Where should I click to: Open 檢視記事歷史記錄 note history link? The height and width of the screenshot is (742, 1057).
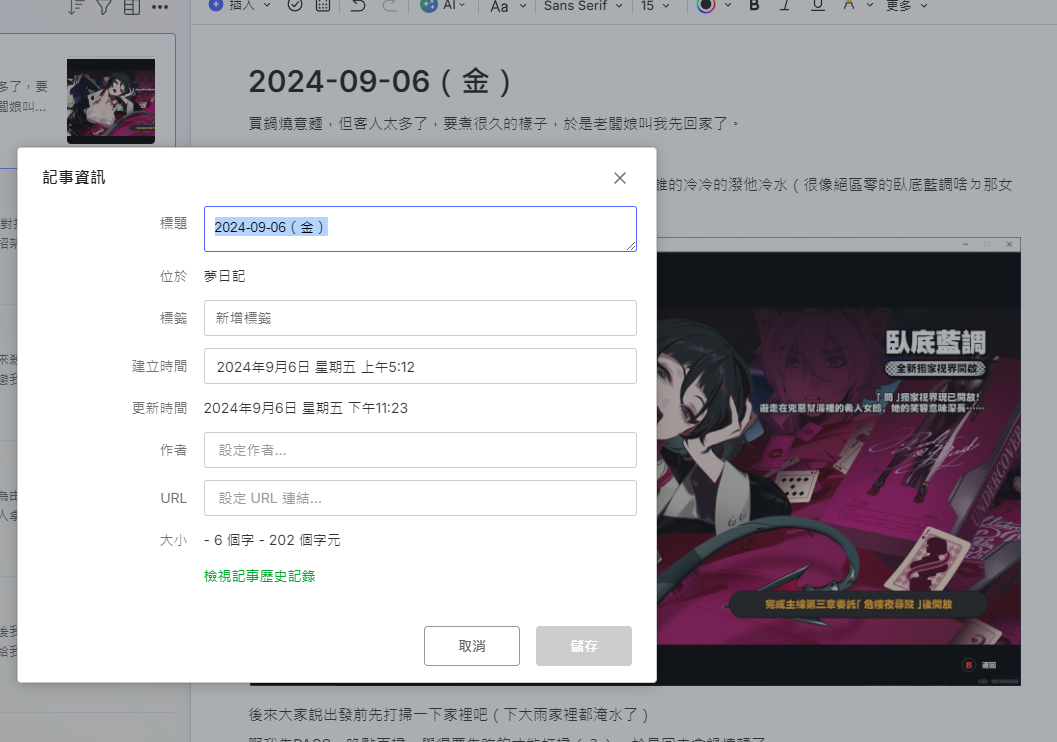pyautogui.click(x=260, y=576)
